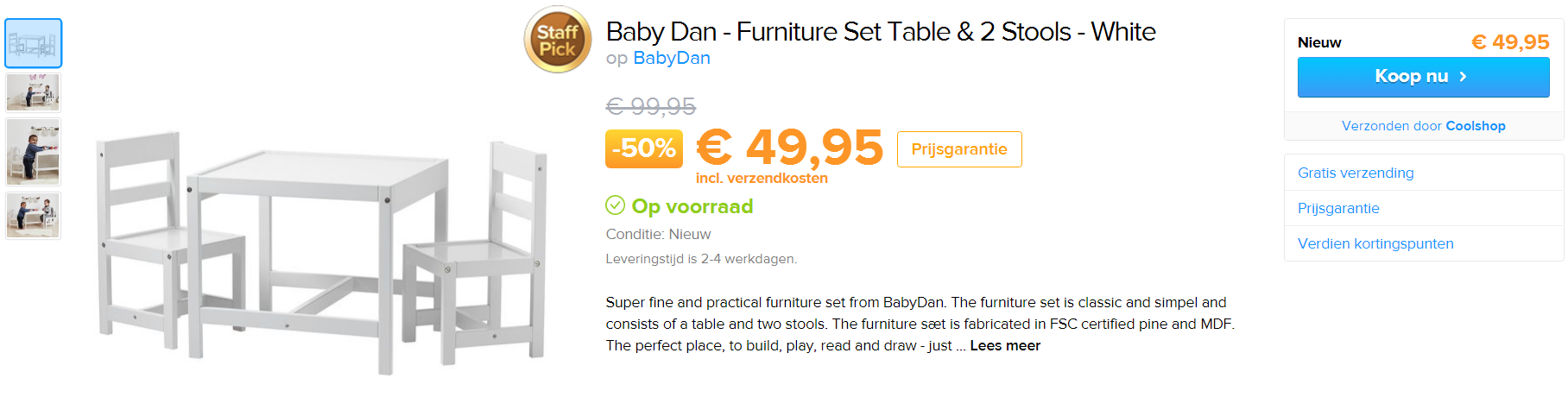1568x416 pixels.
Task: Click the -50% discount badge
Action: (643, 148)
